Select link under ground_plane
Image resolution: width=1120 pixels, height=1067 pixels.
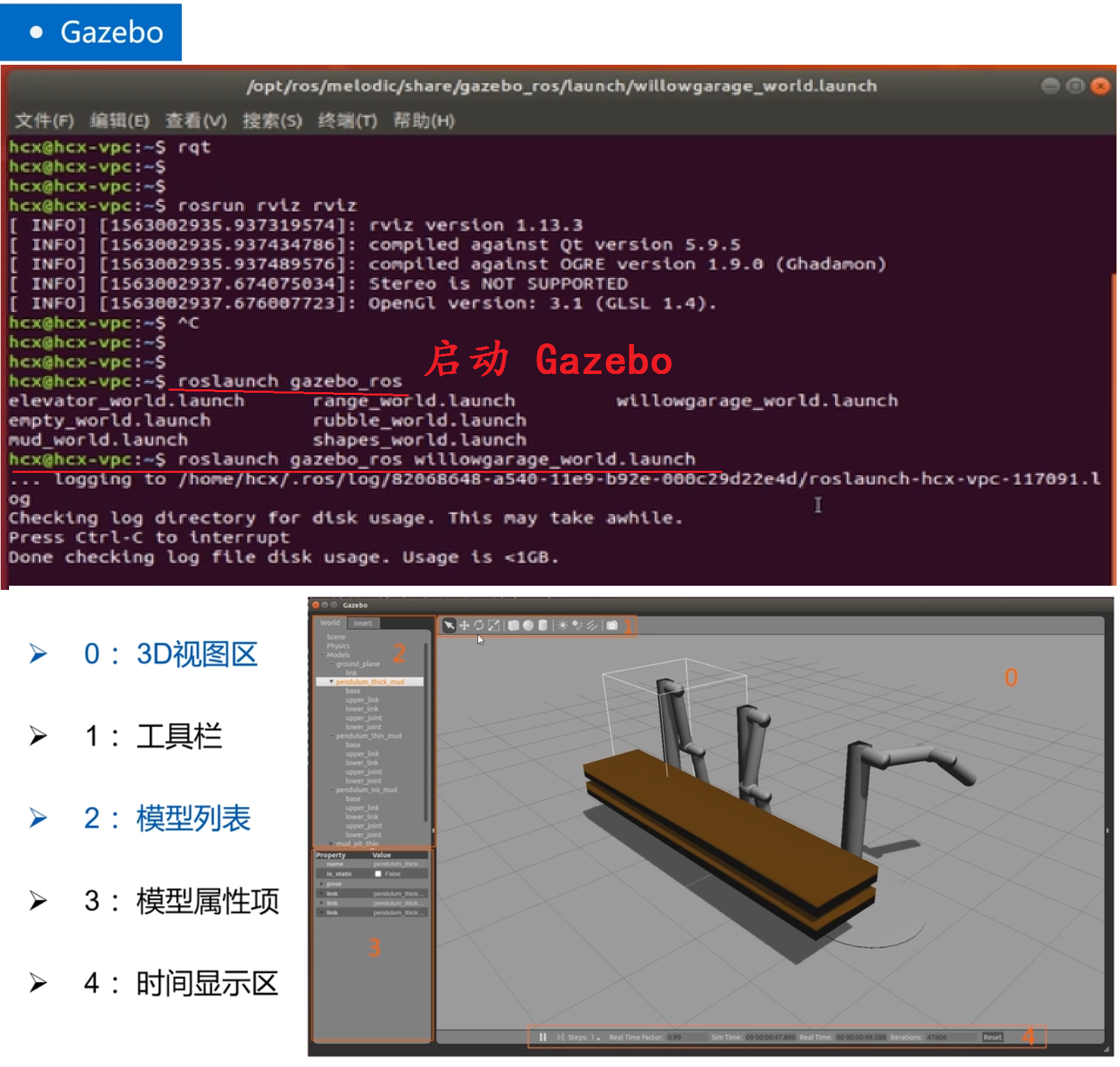tap(351, 673)
